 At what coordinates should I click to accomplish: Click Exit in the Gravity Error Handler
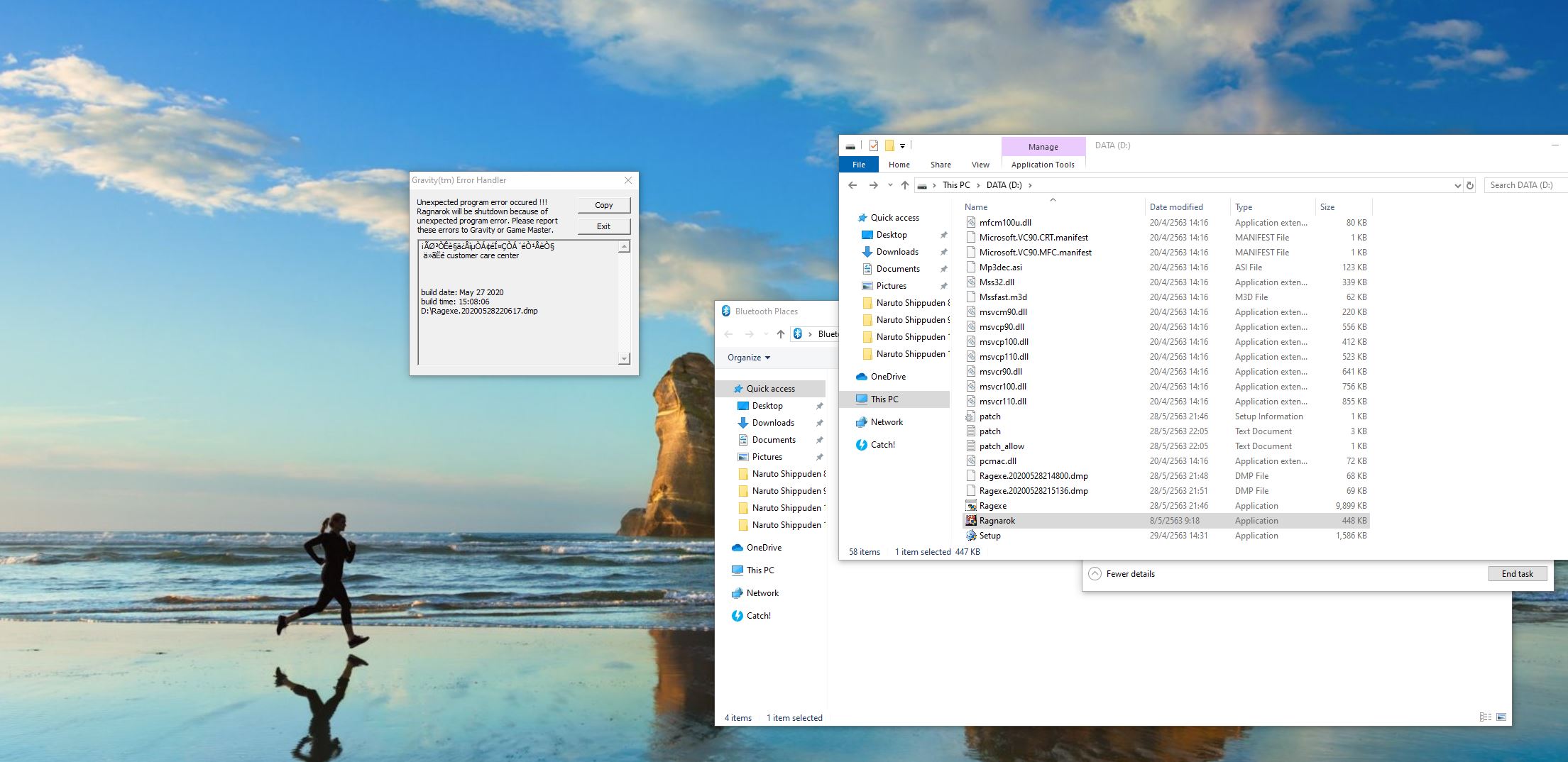click(x=603, y=226)
